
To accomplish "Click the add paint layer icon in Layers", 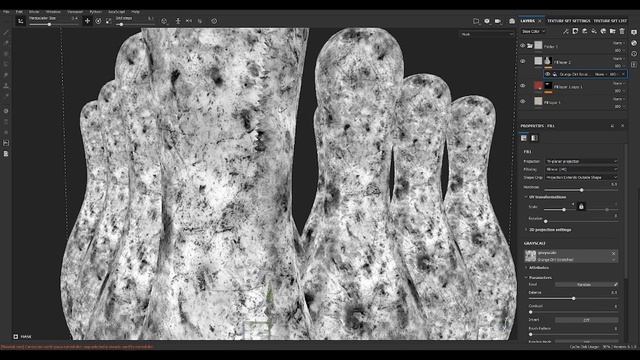I will click(x=584, y=31).
